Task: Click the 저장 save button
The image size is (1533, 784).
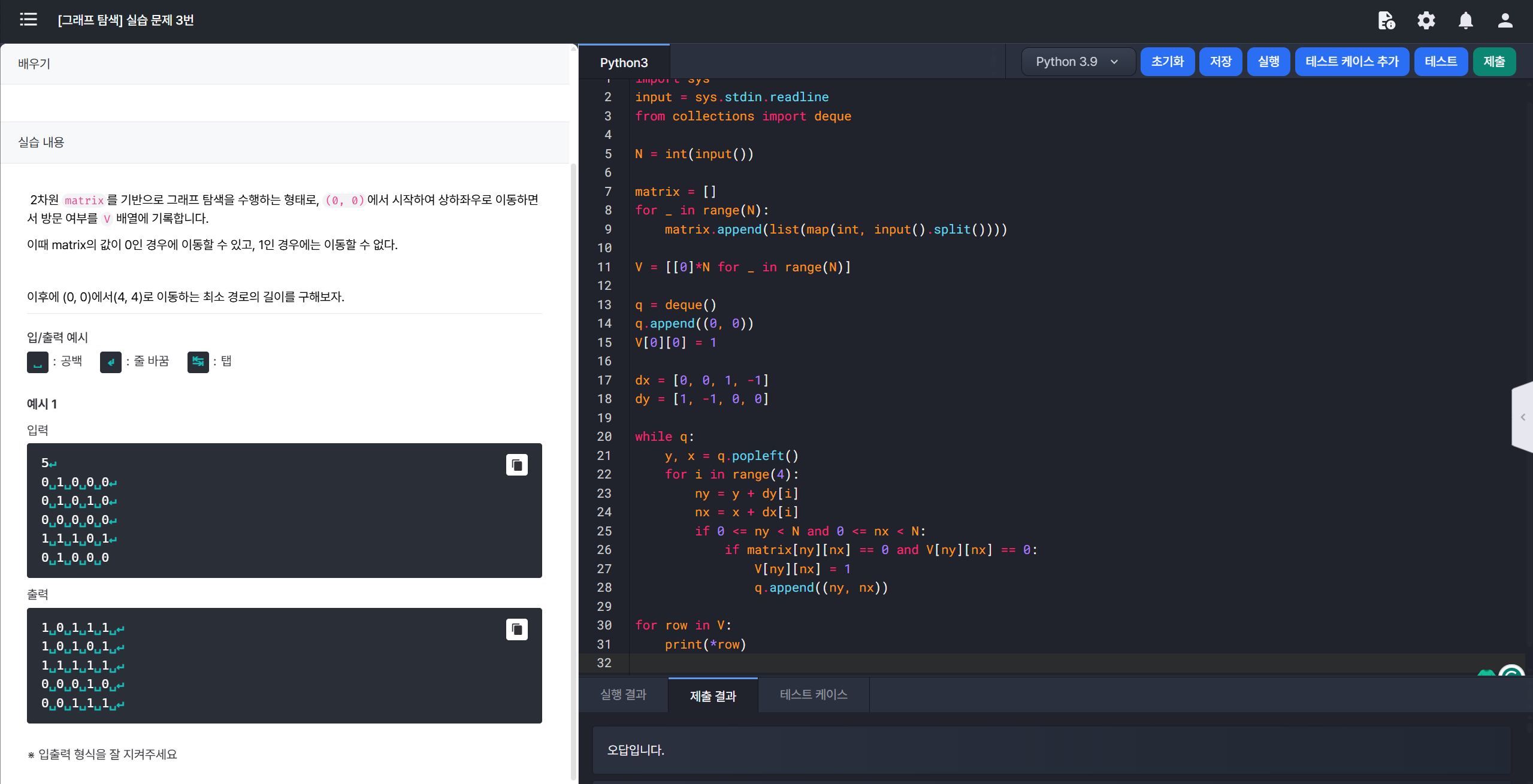Action: (1221, 62)
